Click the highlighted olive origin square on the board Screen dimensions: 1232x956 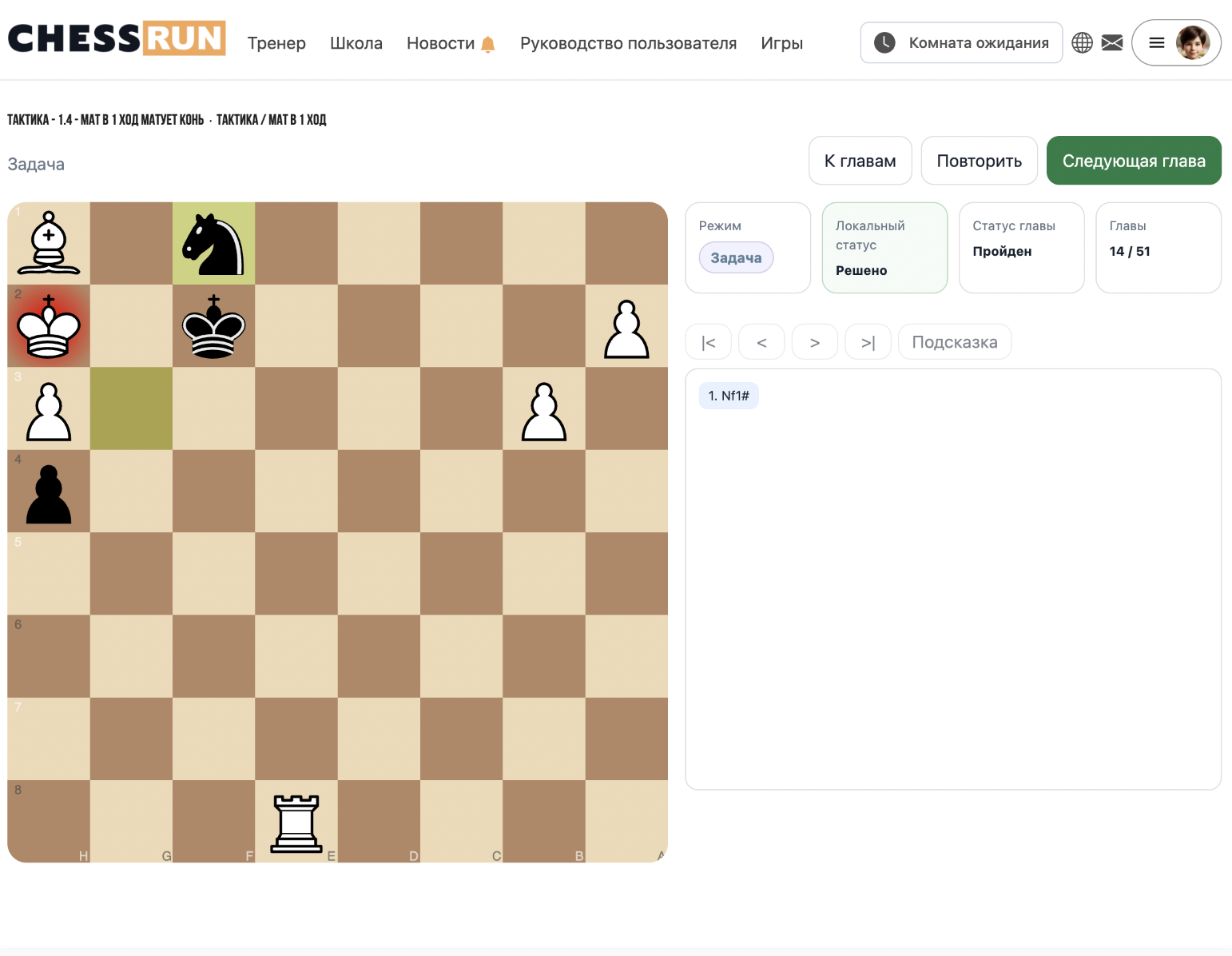tap(131, 408)
